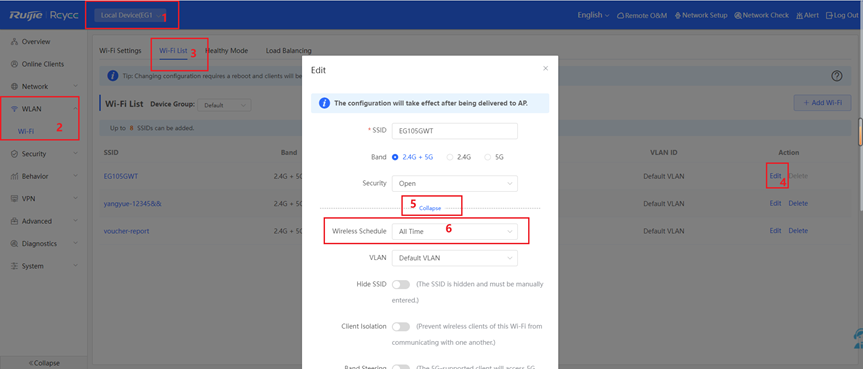Open the Device Group Default dropdown
The height and width of the screenshot is (369, 863).
coord(224,105)
